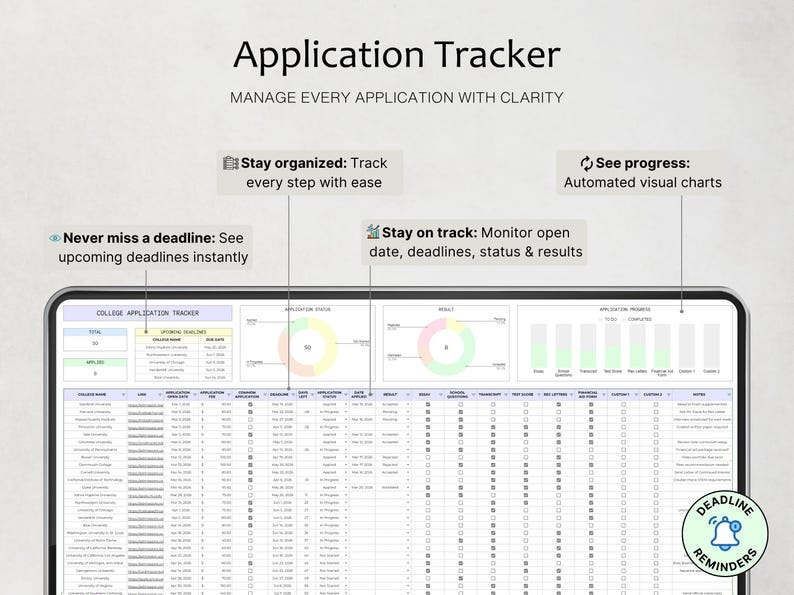Toggle Stanford University Rec Letters checkbox

[559, 404]
